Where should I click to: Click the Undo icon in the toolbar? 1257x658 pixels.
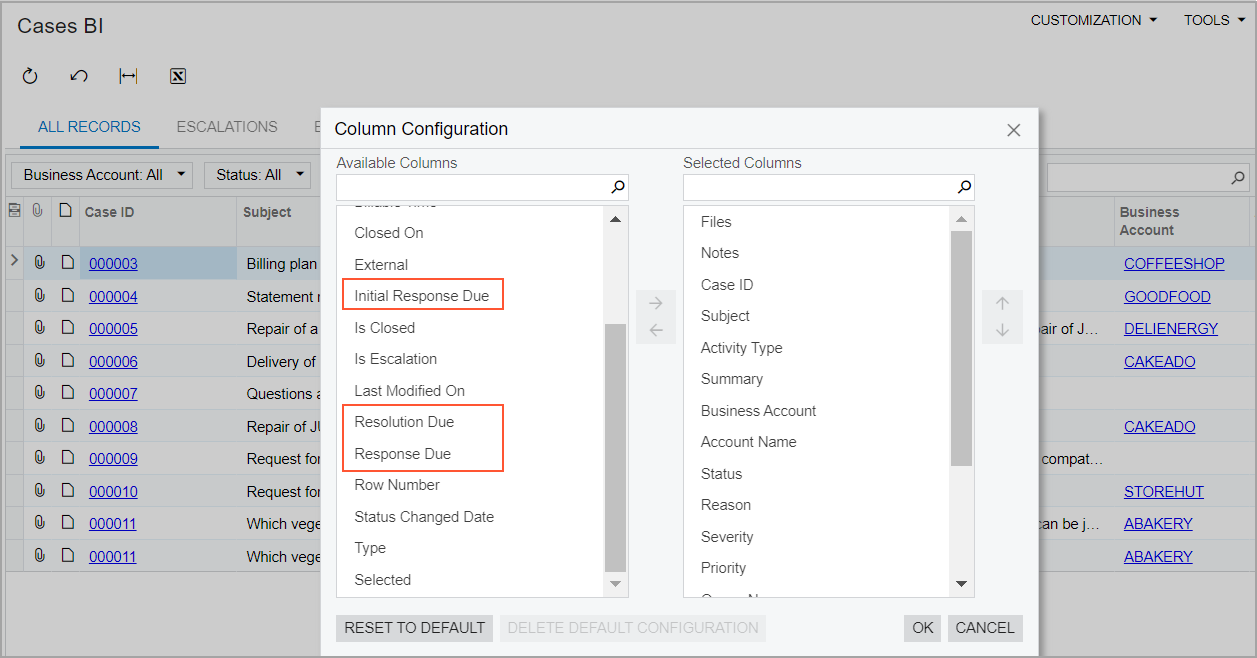(x=79, y=76)
